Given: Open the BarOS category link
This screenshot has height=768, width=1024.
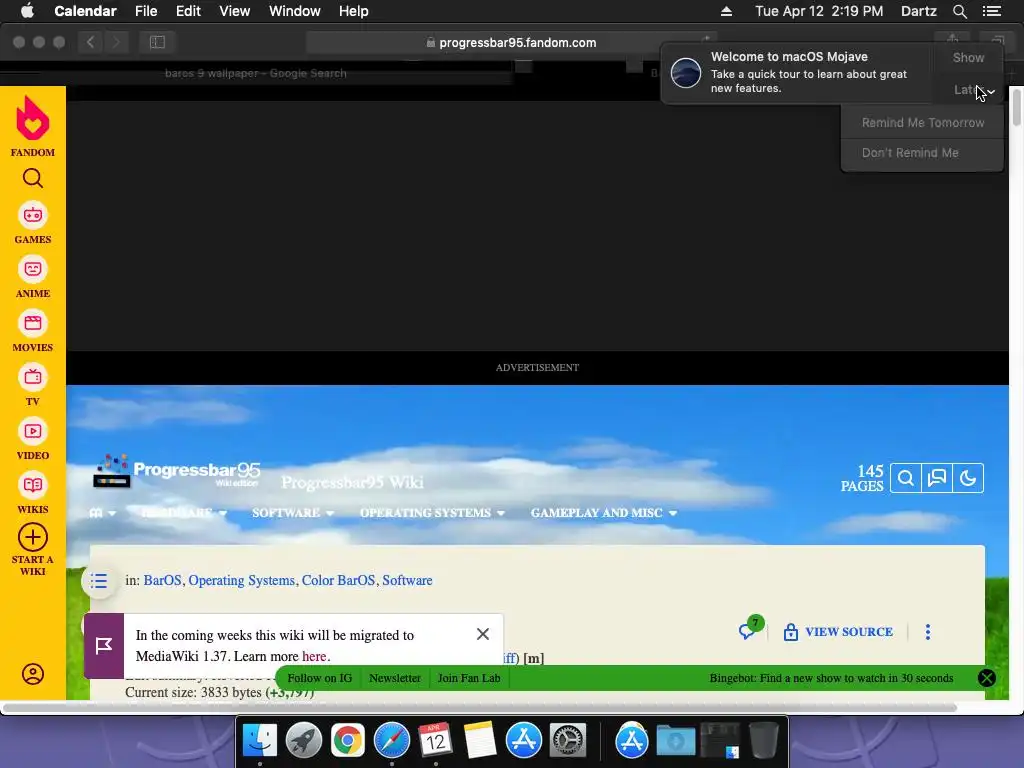Looking at the screenshot, I should tap(163, 580).
